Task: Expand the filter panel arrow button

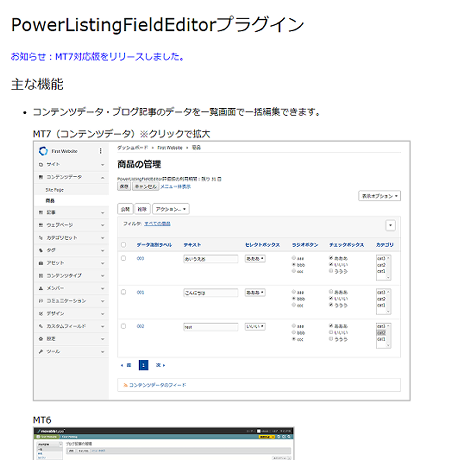Action: (x=390, y=225)
